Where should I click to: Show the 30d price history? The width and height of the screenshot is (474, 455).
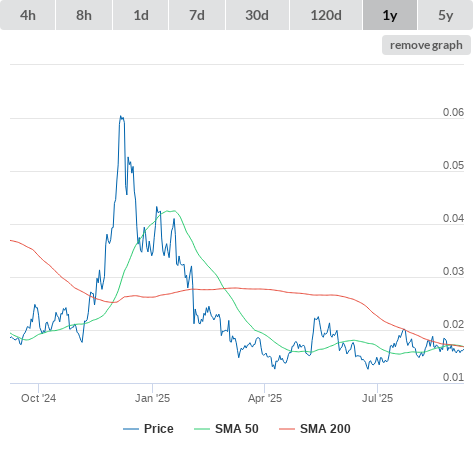pyautogui.click(x=257, y=15)
